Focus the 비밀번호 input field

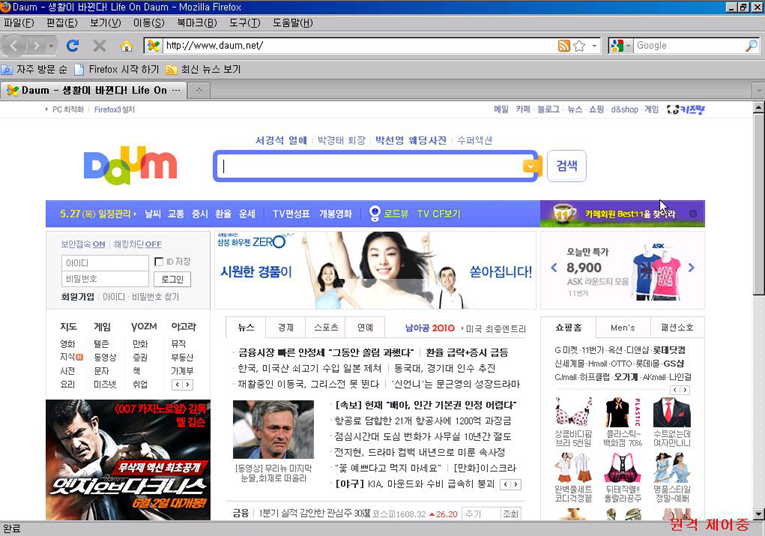(x=105, y=279)
